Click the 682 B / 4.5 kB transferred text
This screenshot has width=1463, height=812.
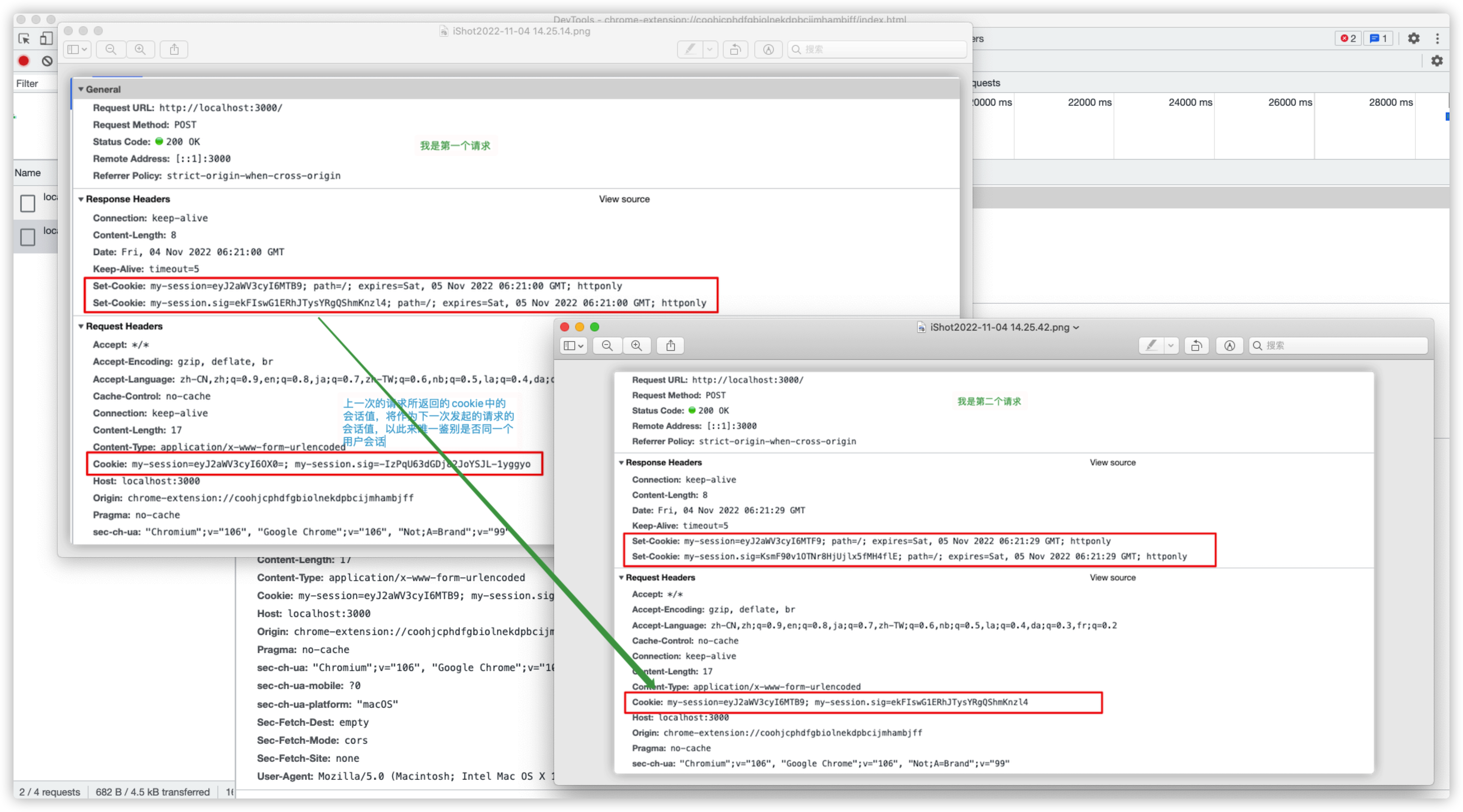pyautogui.click(x=153, y=791)
